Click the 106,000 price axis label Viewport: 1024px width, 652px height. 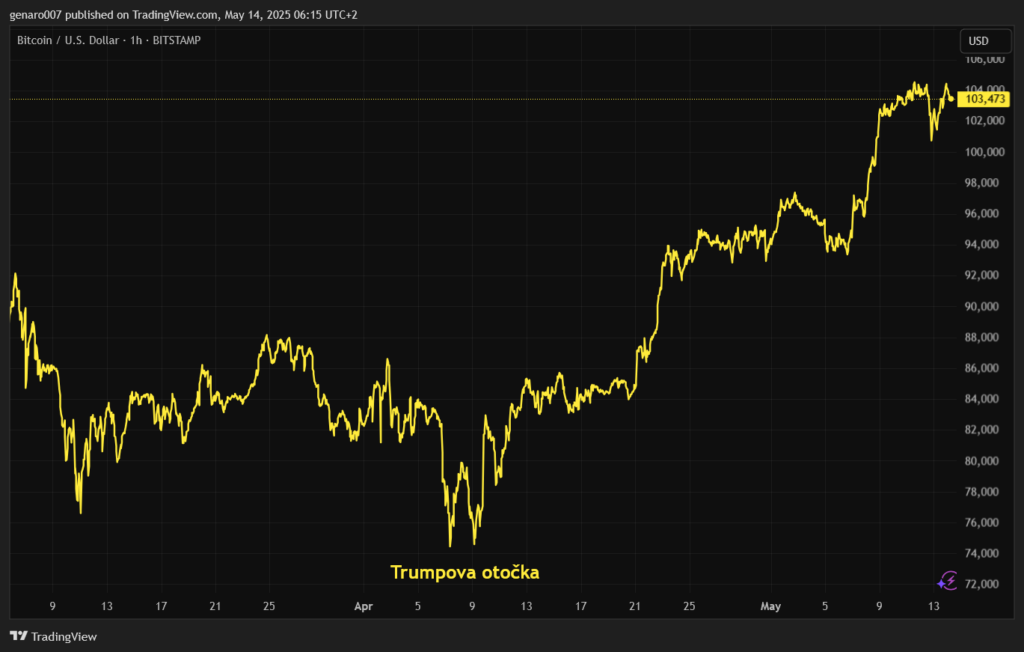984,59
